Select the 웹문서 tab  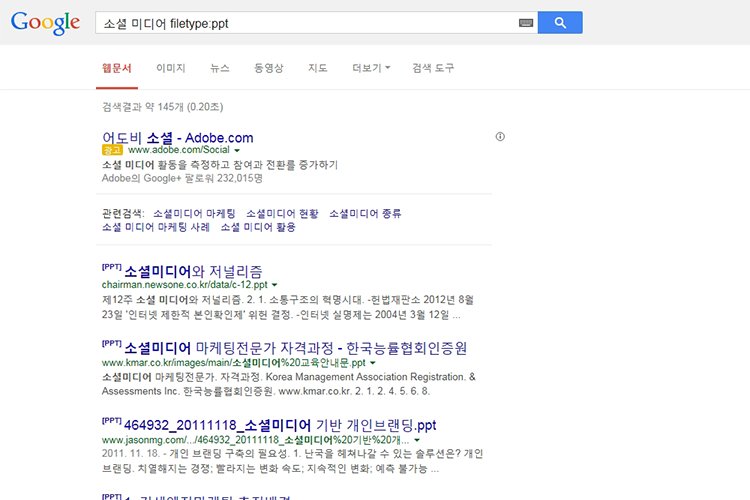coord(117,68)
